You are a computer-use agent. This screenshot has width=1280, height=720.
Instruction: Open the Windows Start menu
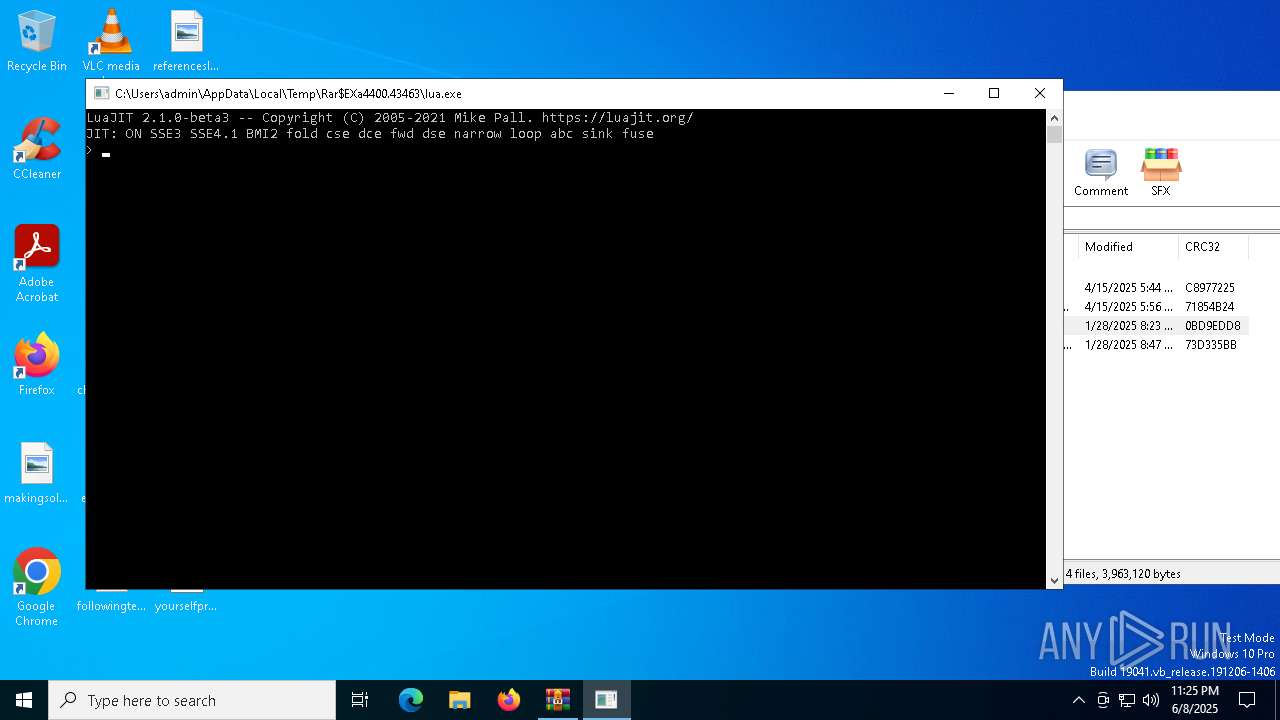tap(24, 700)
